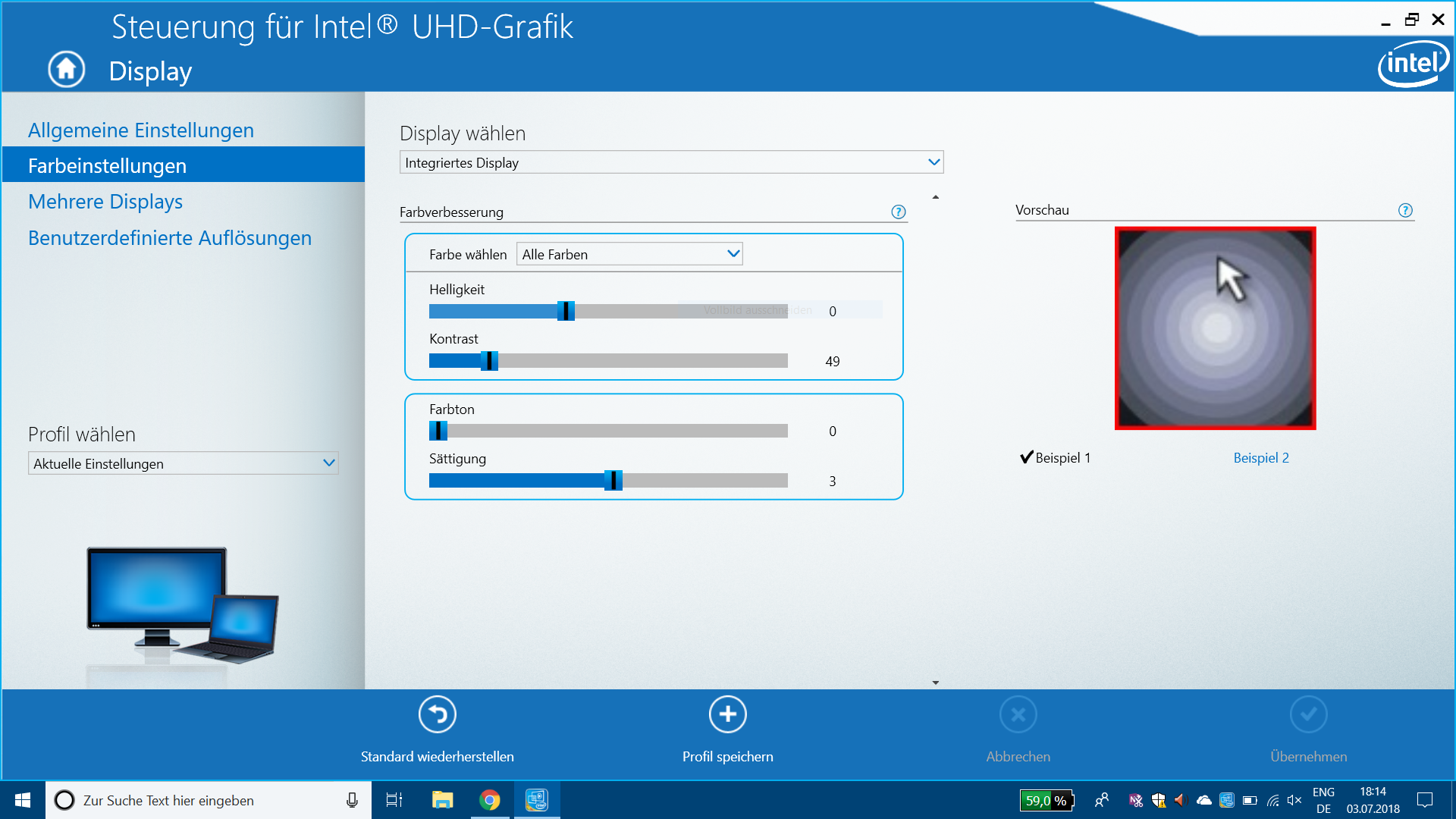Click the Profil speichern label

(728, 757)
